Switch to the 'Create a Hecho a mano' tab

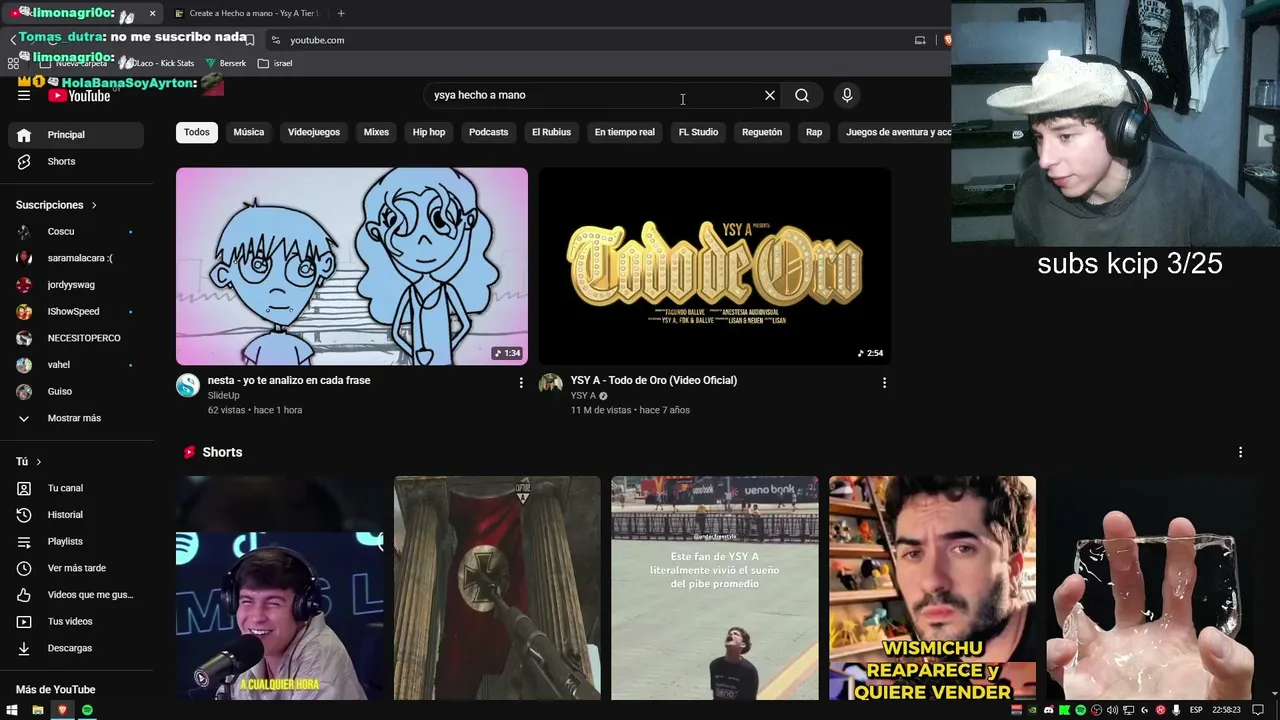click(246, 13)
